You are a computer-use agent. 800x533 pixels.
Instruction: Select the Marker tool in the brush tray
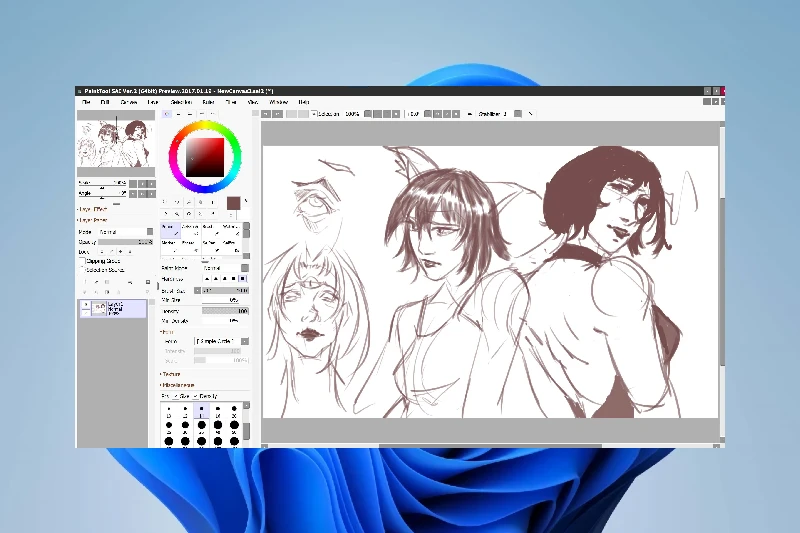point(168,242)
